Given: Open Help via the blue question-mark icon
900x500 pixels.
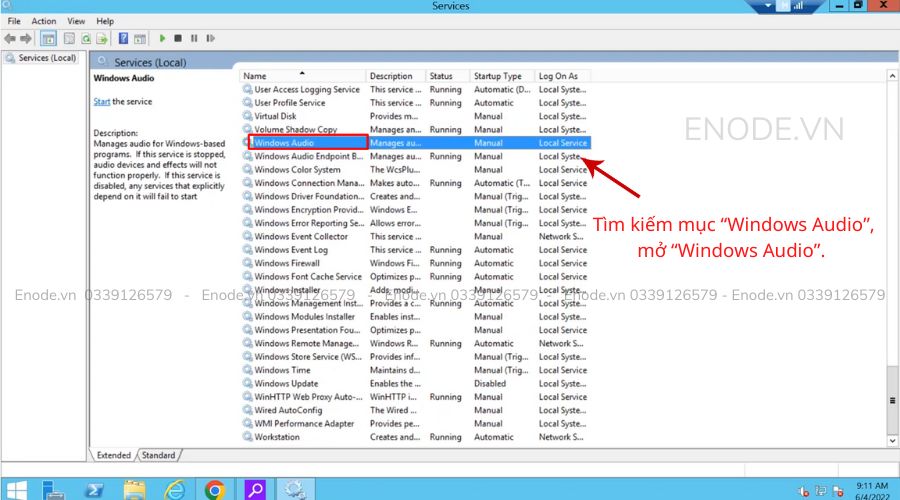Looking at the screenshot, I should (x=123, y=38).
